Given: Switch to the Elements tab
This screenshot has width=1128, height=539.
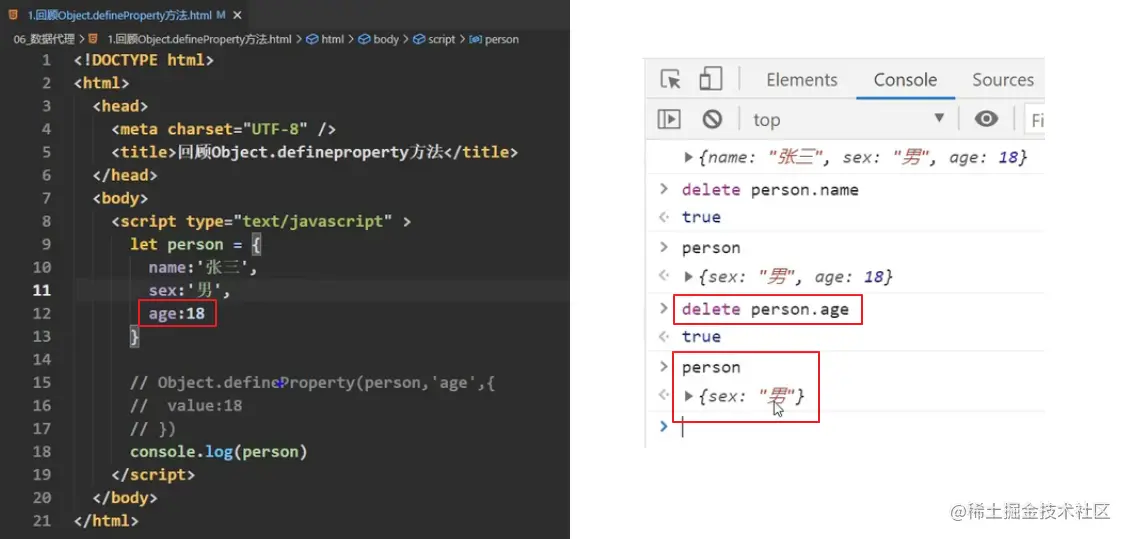Looking at the screenshot, I should [801, 80].
